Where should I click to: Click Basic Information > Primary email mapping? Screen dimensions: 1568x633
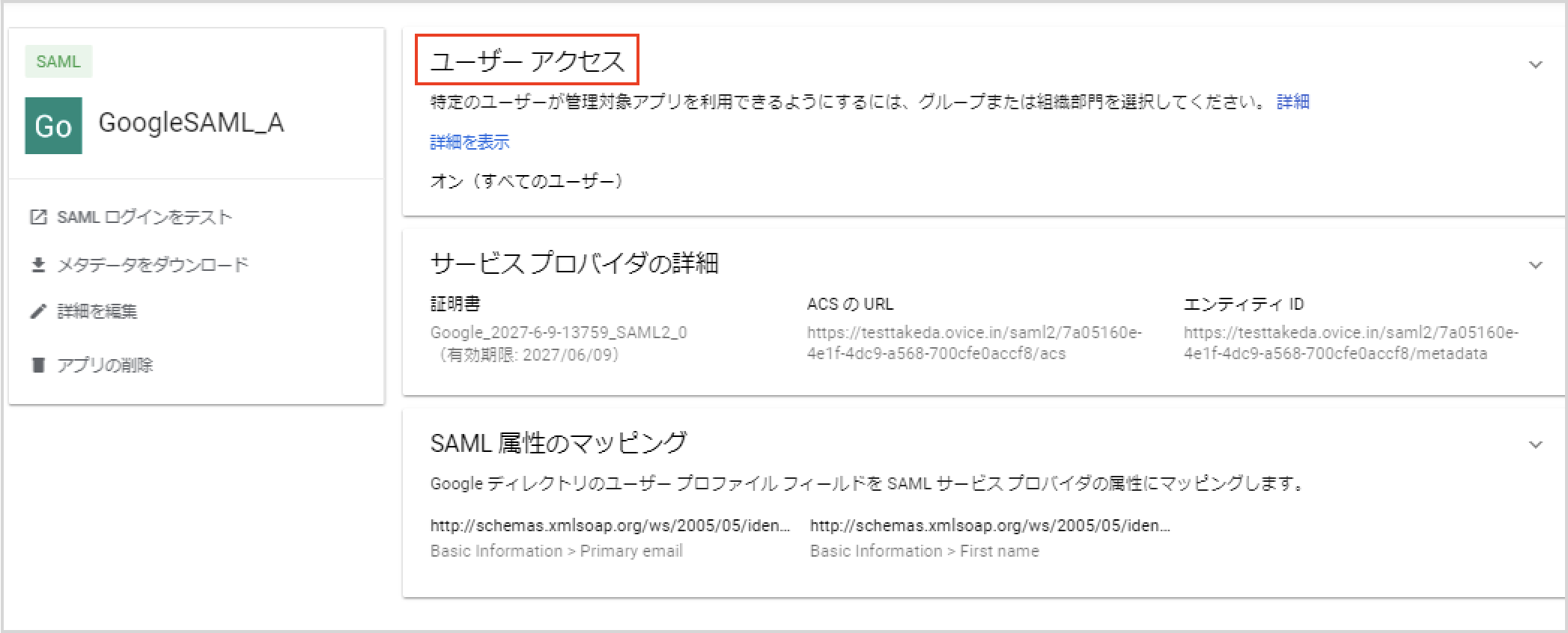pyautogui.click(x=556, y=551)
